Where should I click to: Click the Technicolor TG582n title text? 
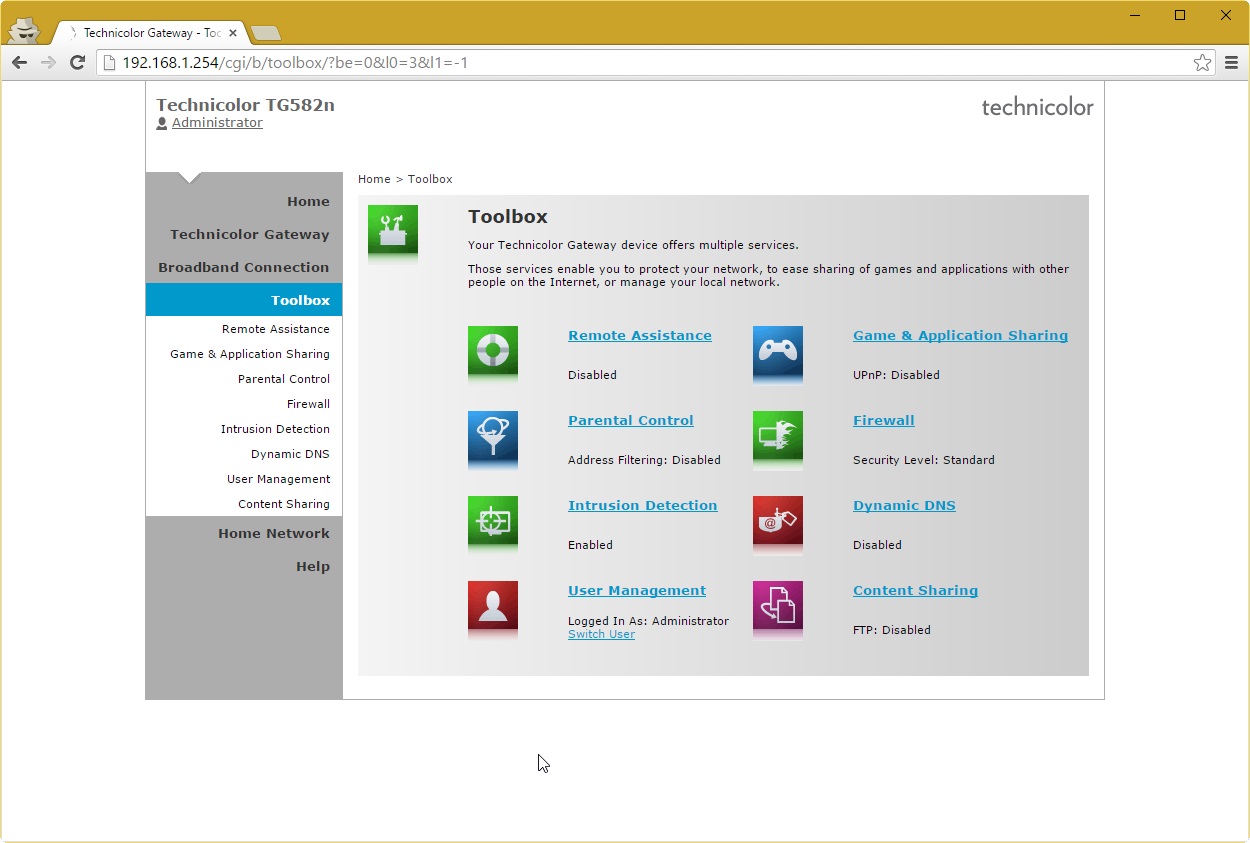click(x=245, y=105)
